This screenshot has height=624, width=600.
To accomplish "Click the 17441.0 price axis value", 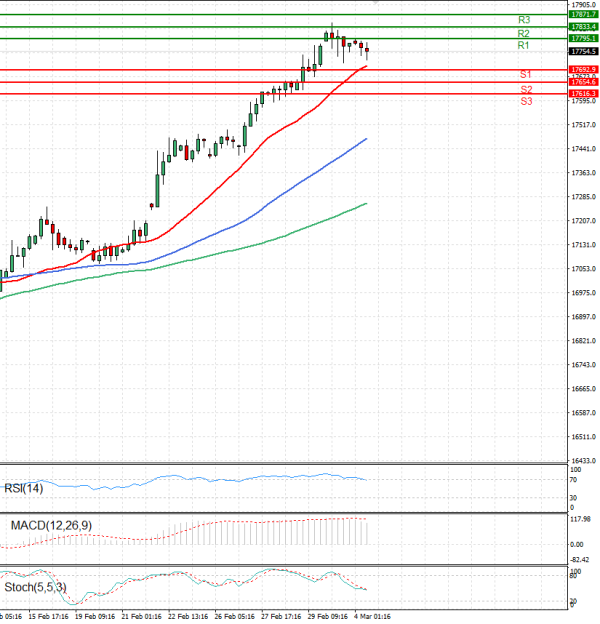I will click(x=584, y=149).
